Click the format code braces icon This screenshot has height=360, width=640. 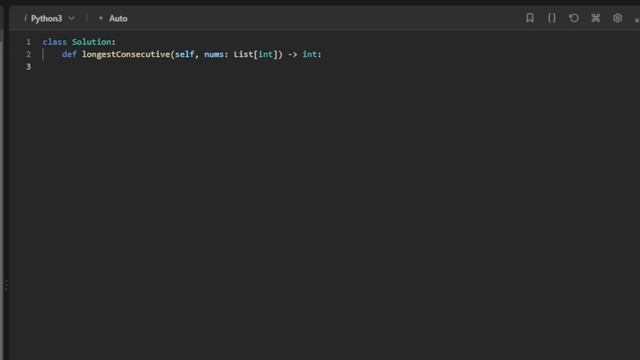click(552, 18)
